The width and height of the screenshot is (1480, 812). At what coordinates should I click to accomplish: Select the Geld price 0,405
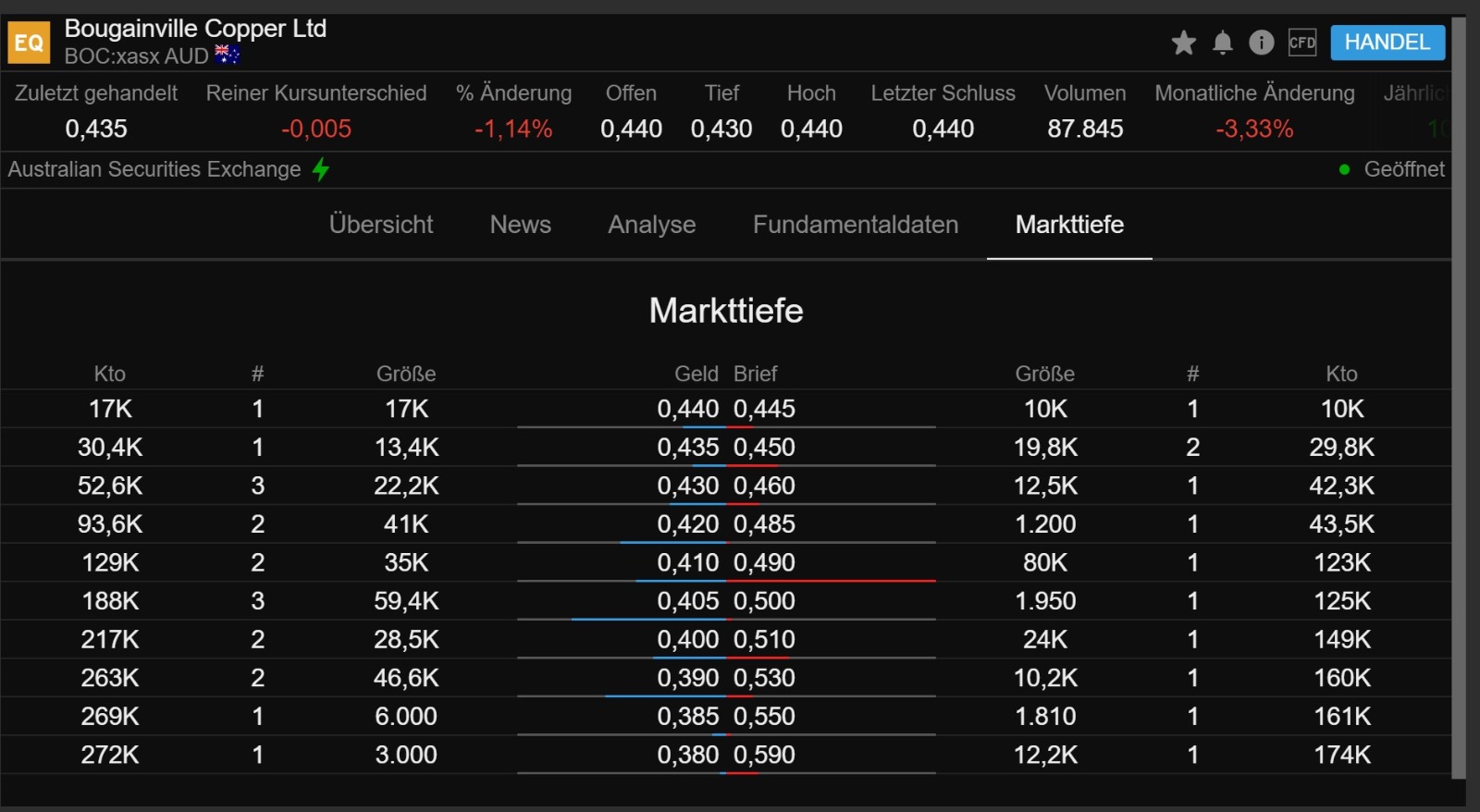(688, 601)
